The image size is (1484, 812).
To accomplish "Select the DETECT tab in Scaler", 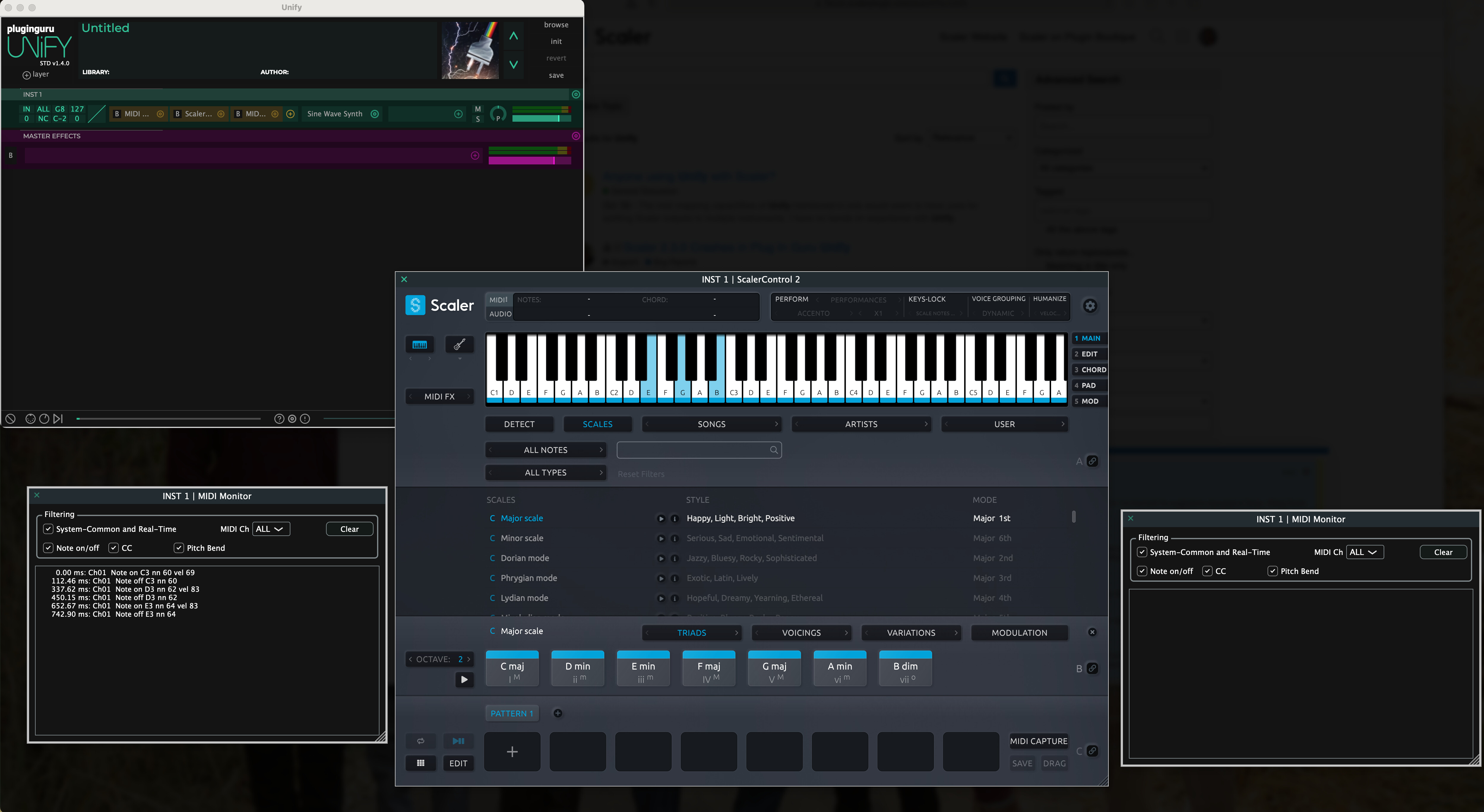I will pyautogui.click(x=519, y=424).
